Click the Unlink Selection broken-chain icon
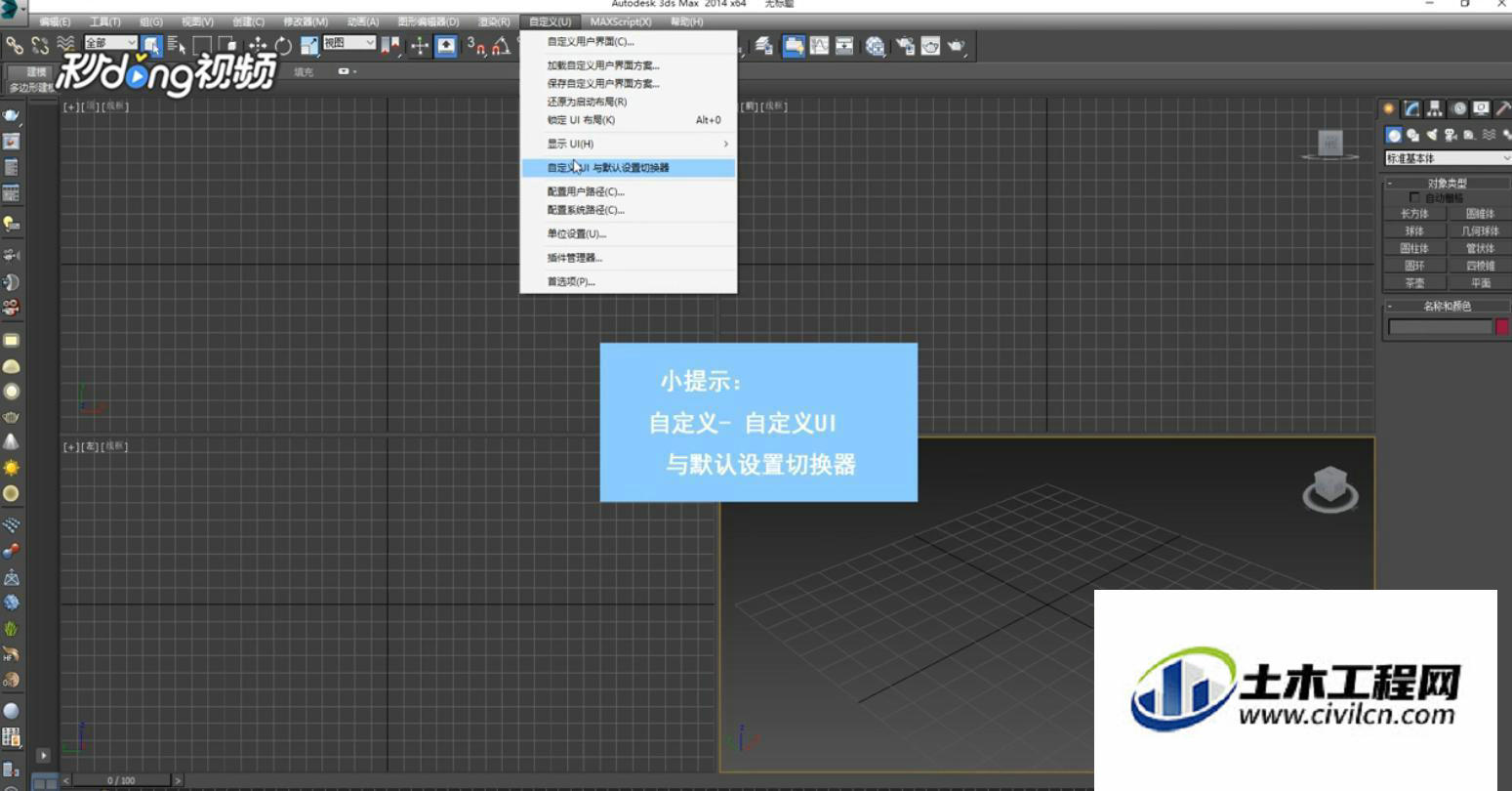The width and height of the screenshot is (1512, 791). click(x=40, y=45)
